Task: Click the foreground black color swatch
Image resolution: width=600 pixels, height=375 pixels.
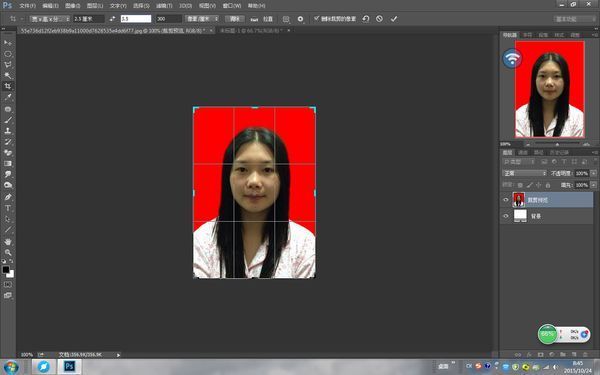Action: click(6, 269)
